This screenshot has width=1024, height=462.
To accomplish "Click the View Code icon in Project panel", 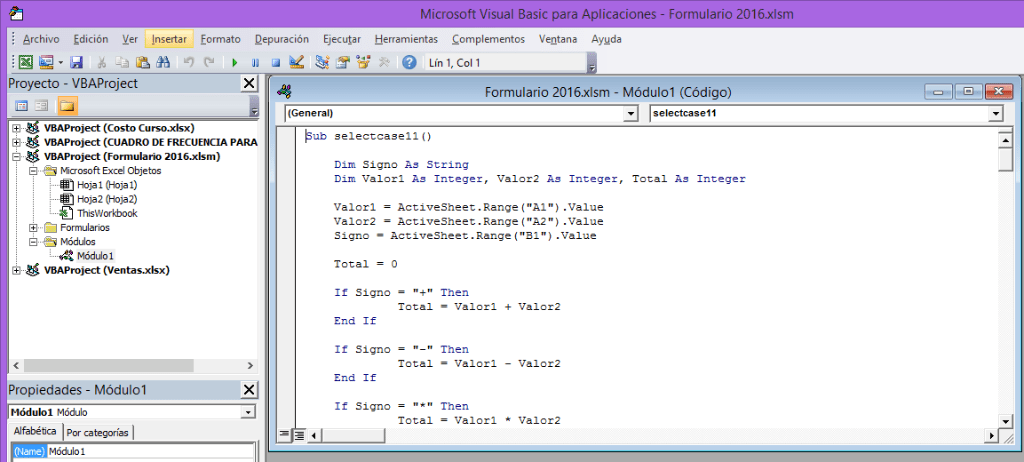I will point(22,105).
